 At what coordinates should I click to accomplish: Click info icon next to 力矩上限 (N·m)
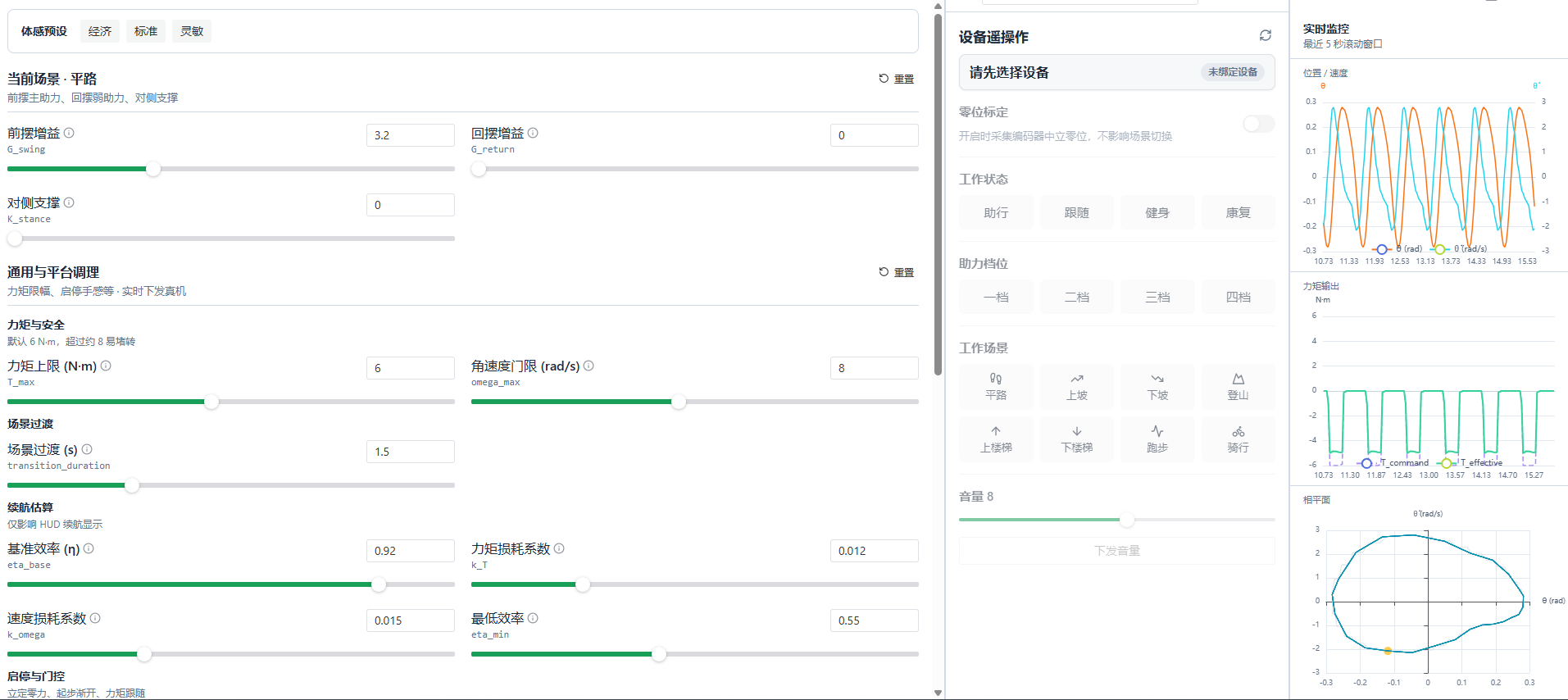106,366
